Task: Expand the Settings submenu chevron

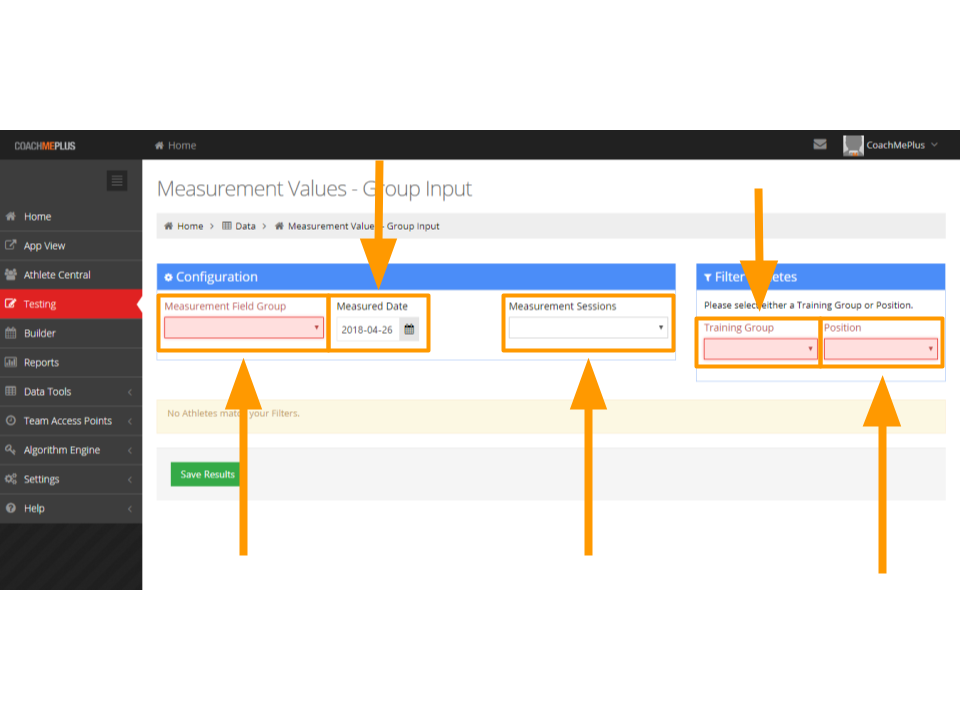Action: tap(130, 479)
